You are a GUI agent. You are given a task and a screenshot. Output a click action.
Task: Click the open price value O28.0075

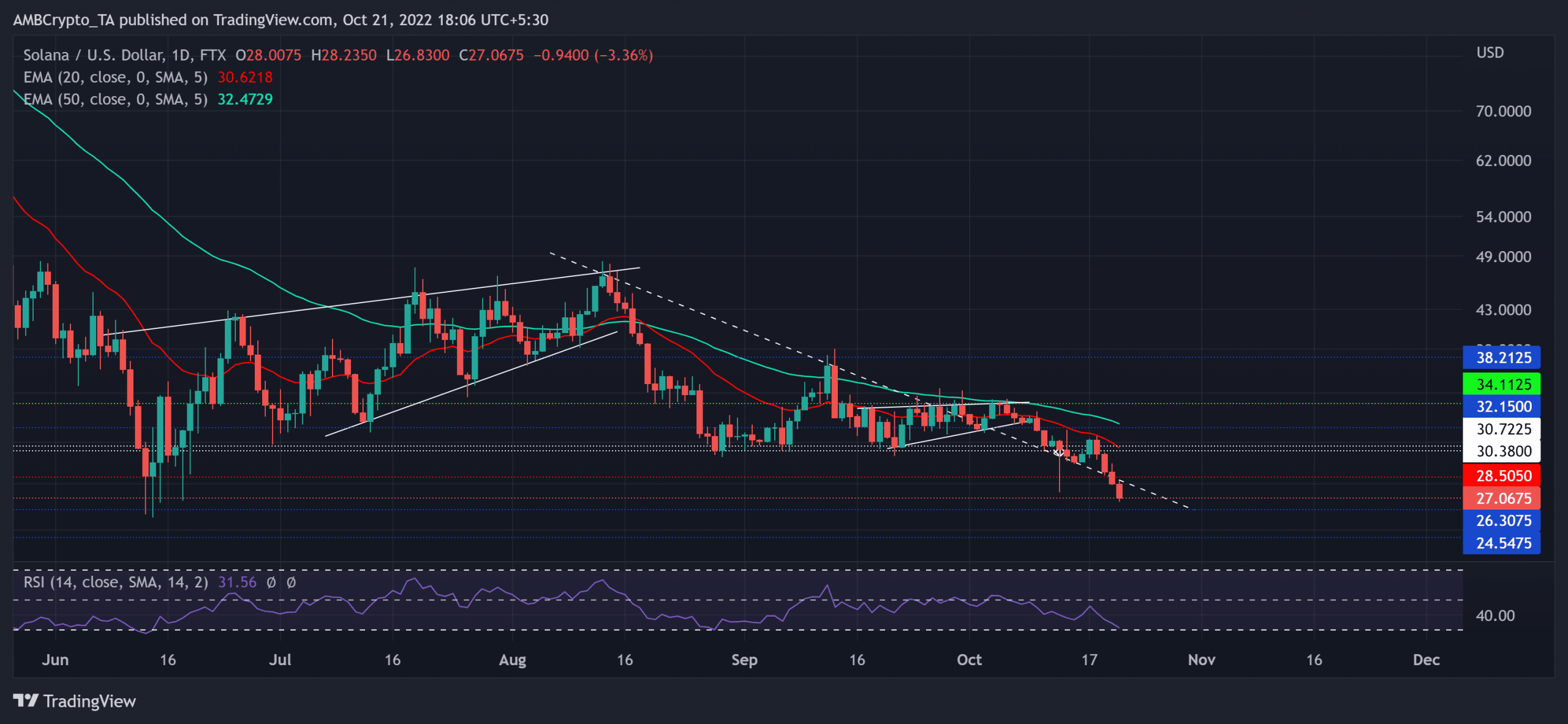[x=268, y=55]
